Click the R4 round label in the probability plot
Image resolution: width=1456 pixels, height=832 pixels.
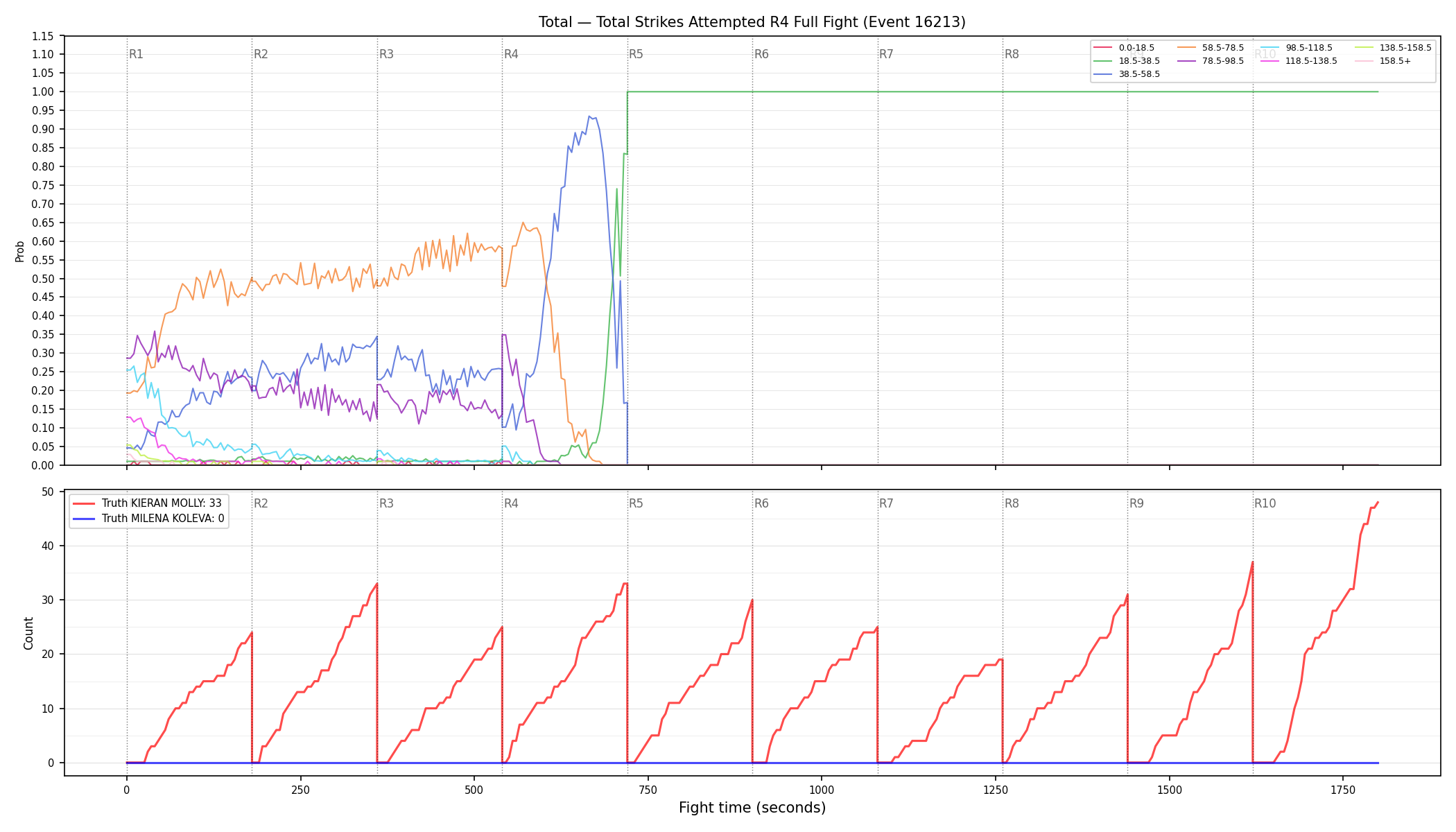511,54
